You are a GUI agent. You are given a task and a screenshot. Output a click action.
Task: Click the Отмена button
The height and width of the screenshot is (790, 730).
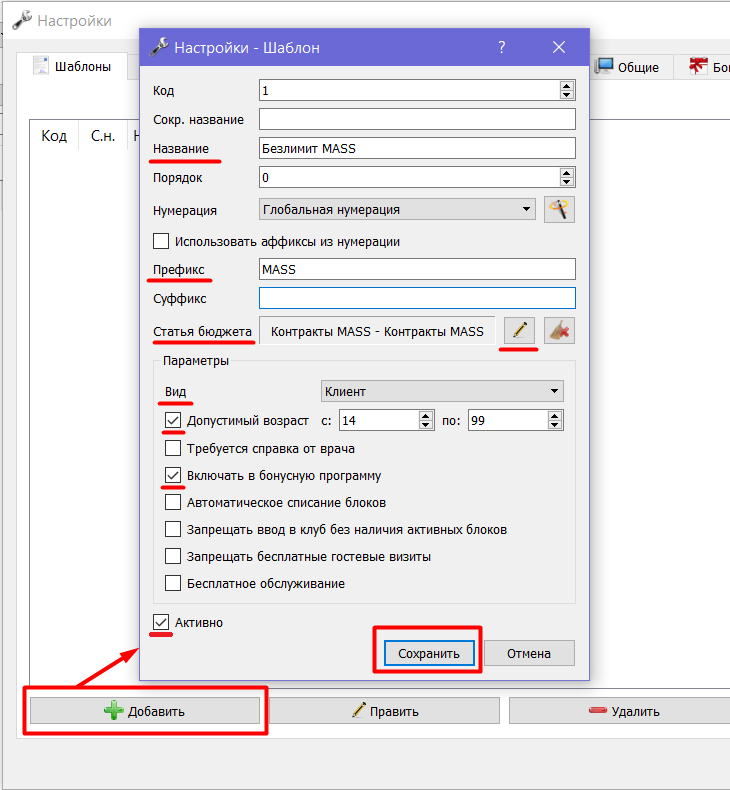tap(529, 653)
